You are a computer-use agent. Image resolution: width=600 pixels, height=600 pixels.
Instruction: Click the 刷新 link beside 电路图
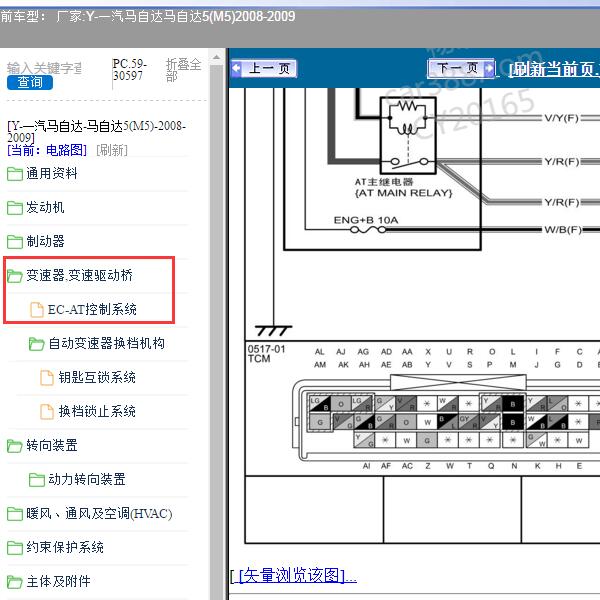[112, 150]
